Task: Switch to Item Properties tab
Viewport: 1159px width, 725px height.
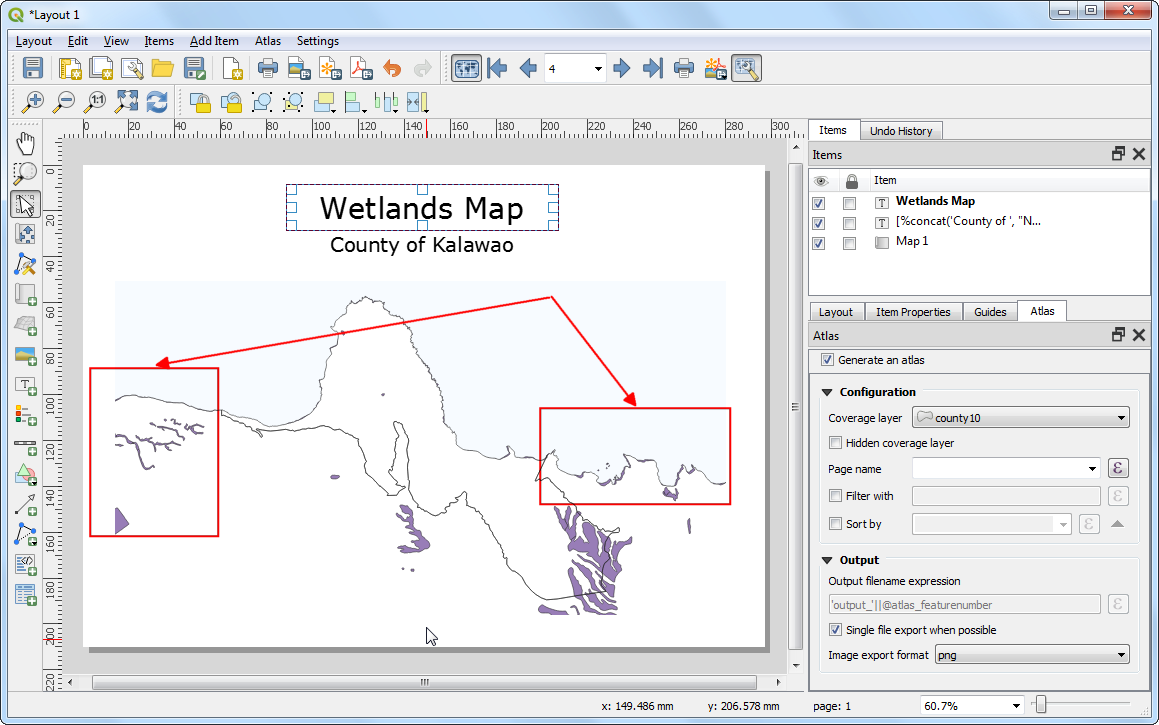Action: pos(912,312)
